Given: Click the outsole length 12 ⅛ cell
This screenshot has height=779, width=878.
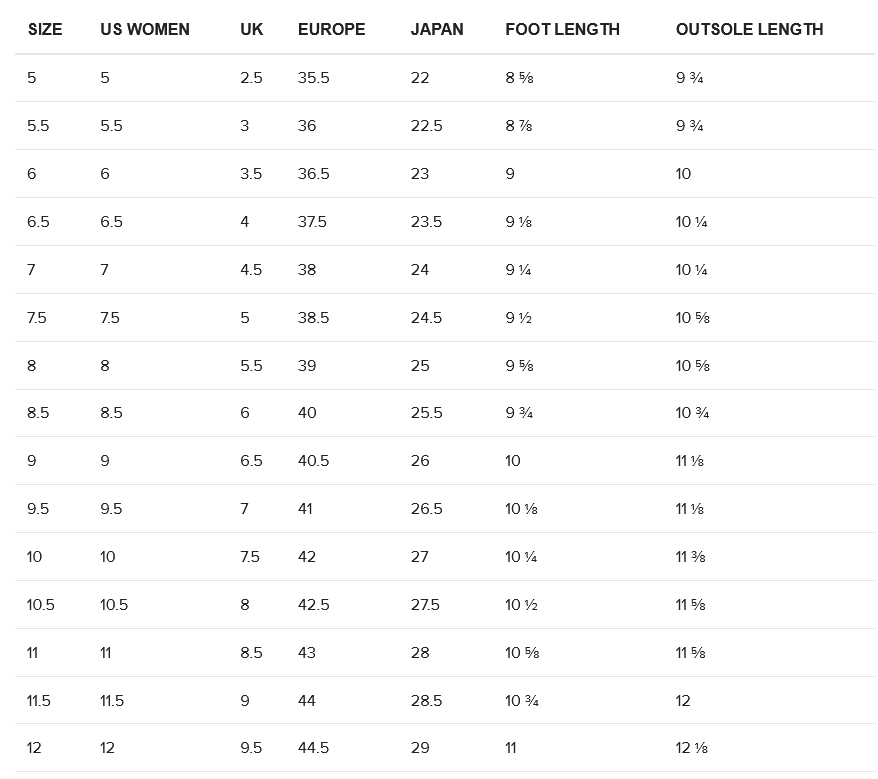Looking at the screenshot, I should (x=692, y=748).
